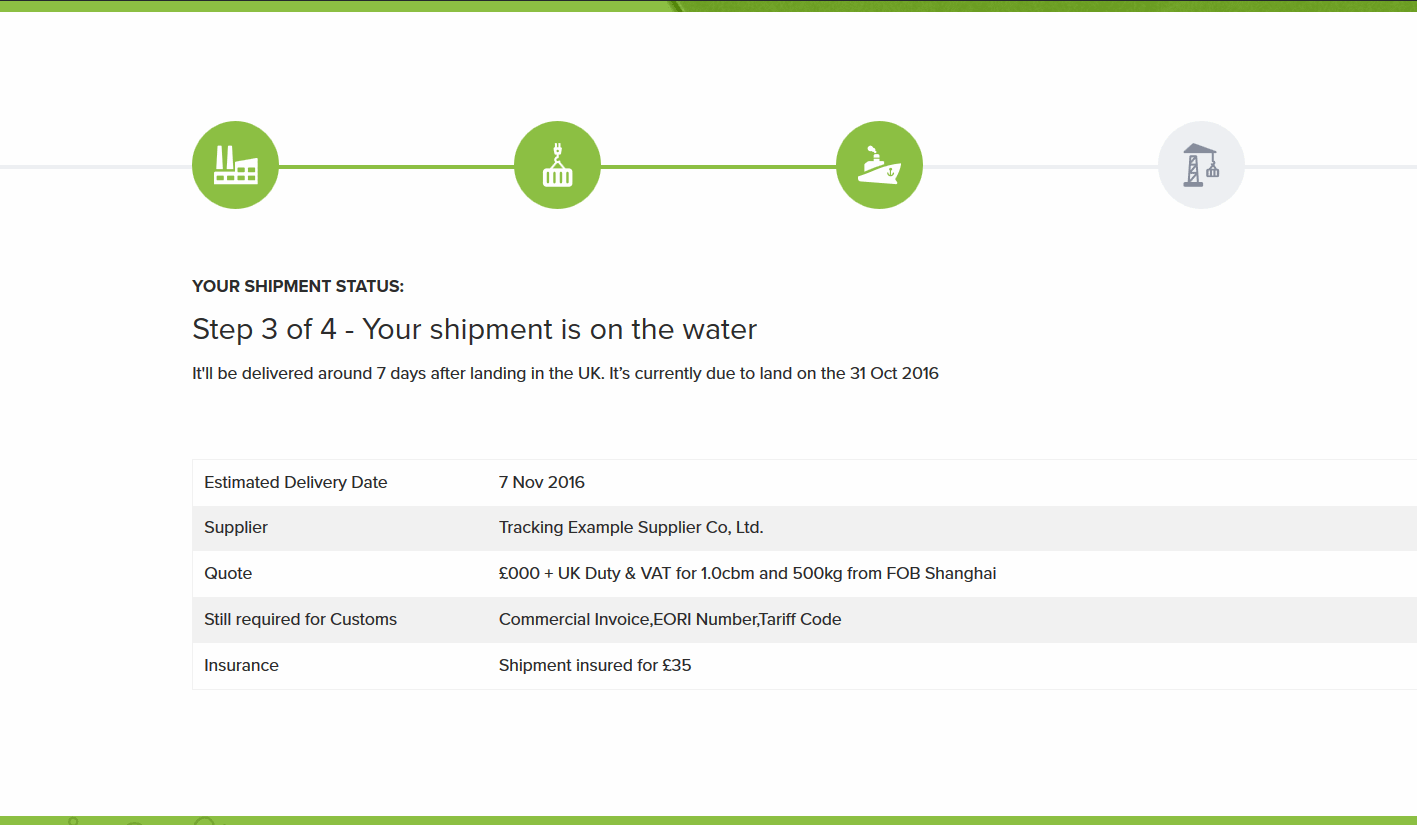Open the YOUR SHIPMENT STATUS heading
The height and width of the screenshot is (825, 1417).
click(298, 286)
